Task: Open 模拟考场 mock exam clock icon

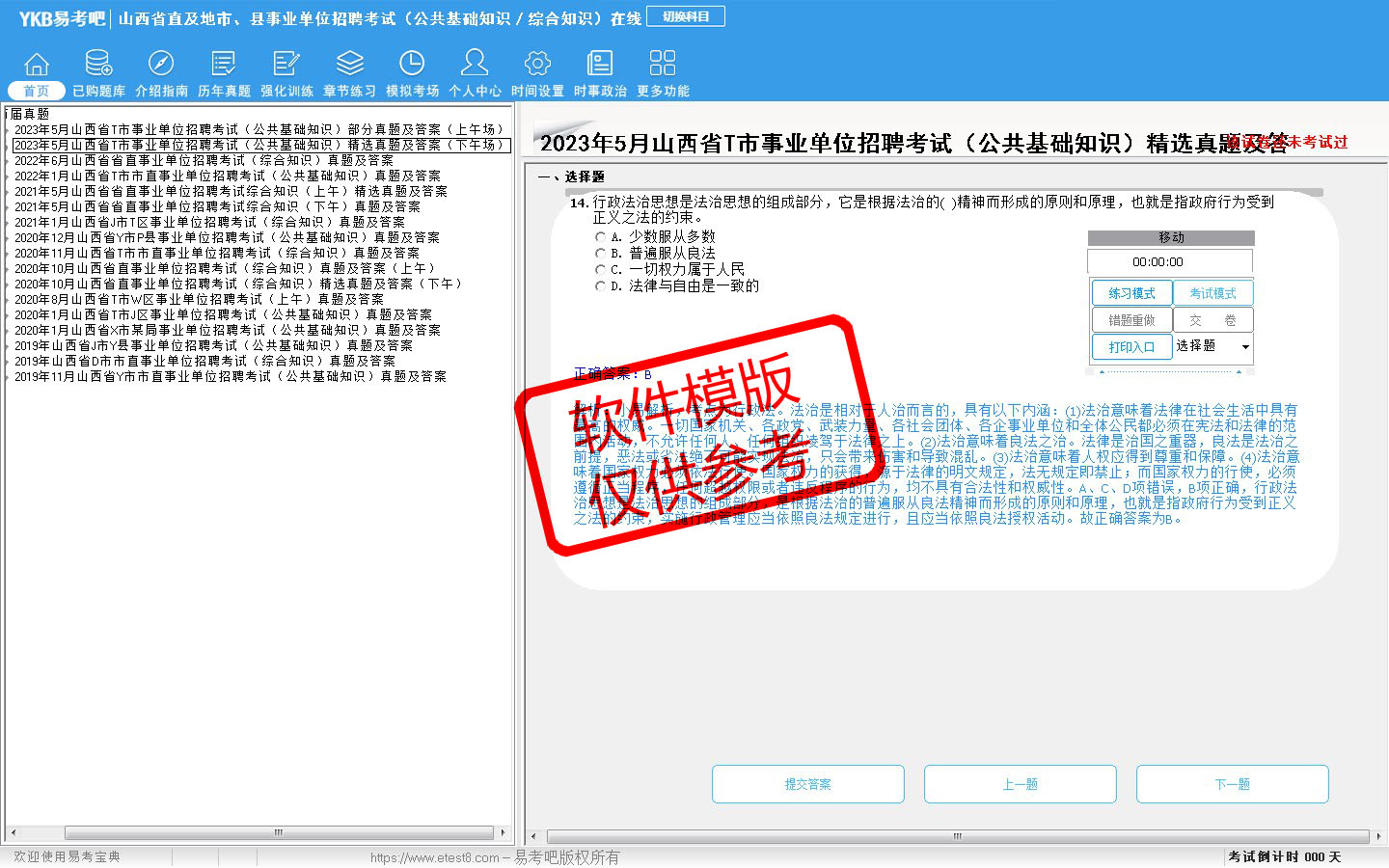Action: pyautogui.click(x=412, y=73)
